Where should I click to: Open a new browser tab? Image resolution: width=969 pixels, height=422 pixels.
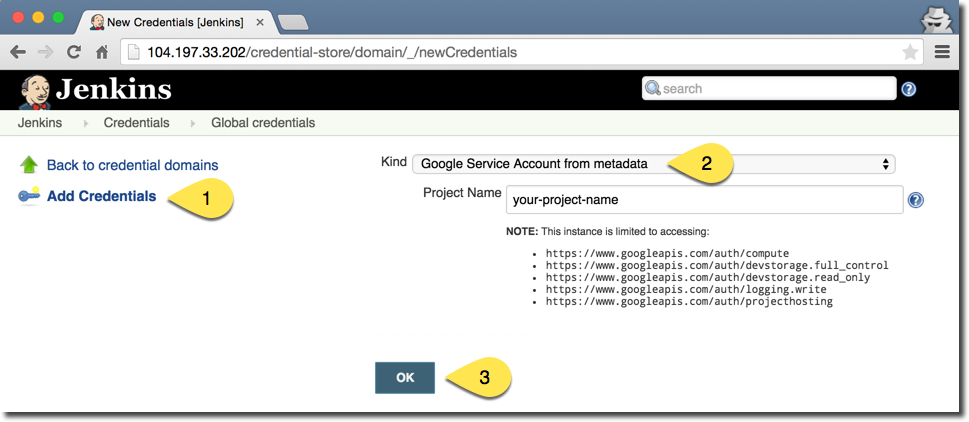point(293,23)
